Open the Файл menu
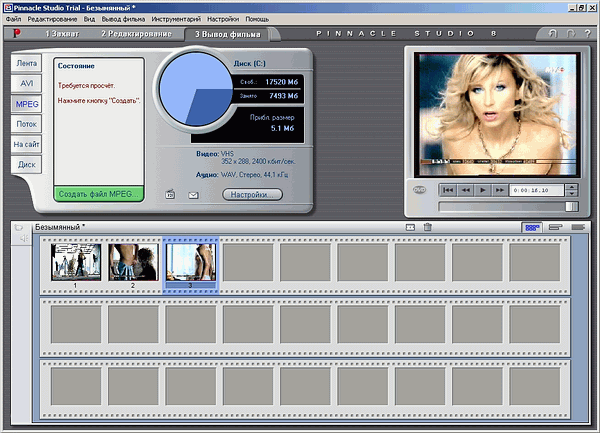This screenshot has width=600, height=433. pyautogui.click(x=14, y=19)
